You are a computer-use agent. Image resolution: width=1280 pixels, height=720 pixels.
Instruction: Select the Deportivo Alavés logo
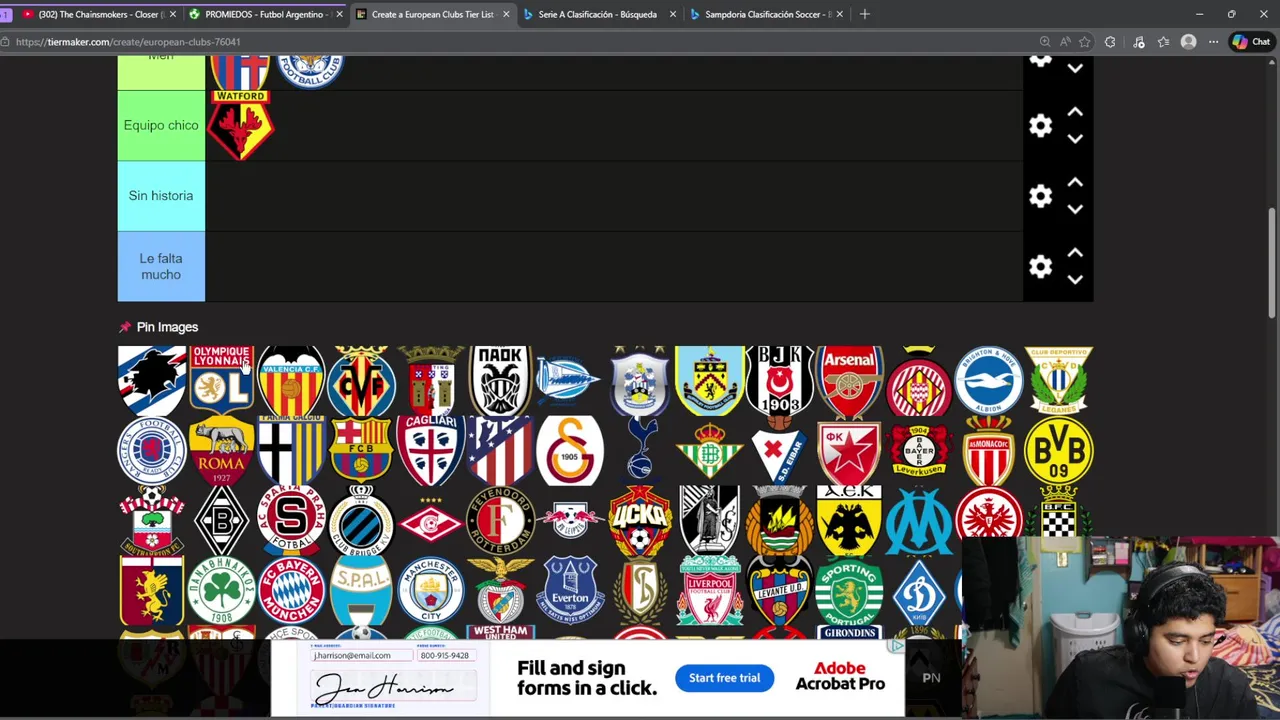click(570, 381)
